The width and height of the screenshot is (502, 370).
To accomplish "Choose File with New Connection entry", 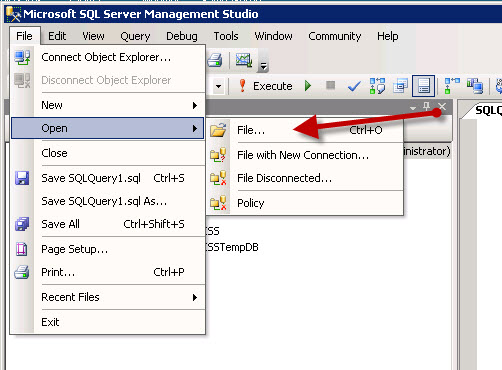I will (305, 155).
